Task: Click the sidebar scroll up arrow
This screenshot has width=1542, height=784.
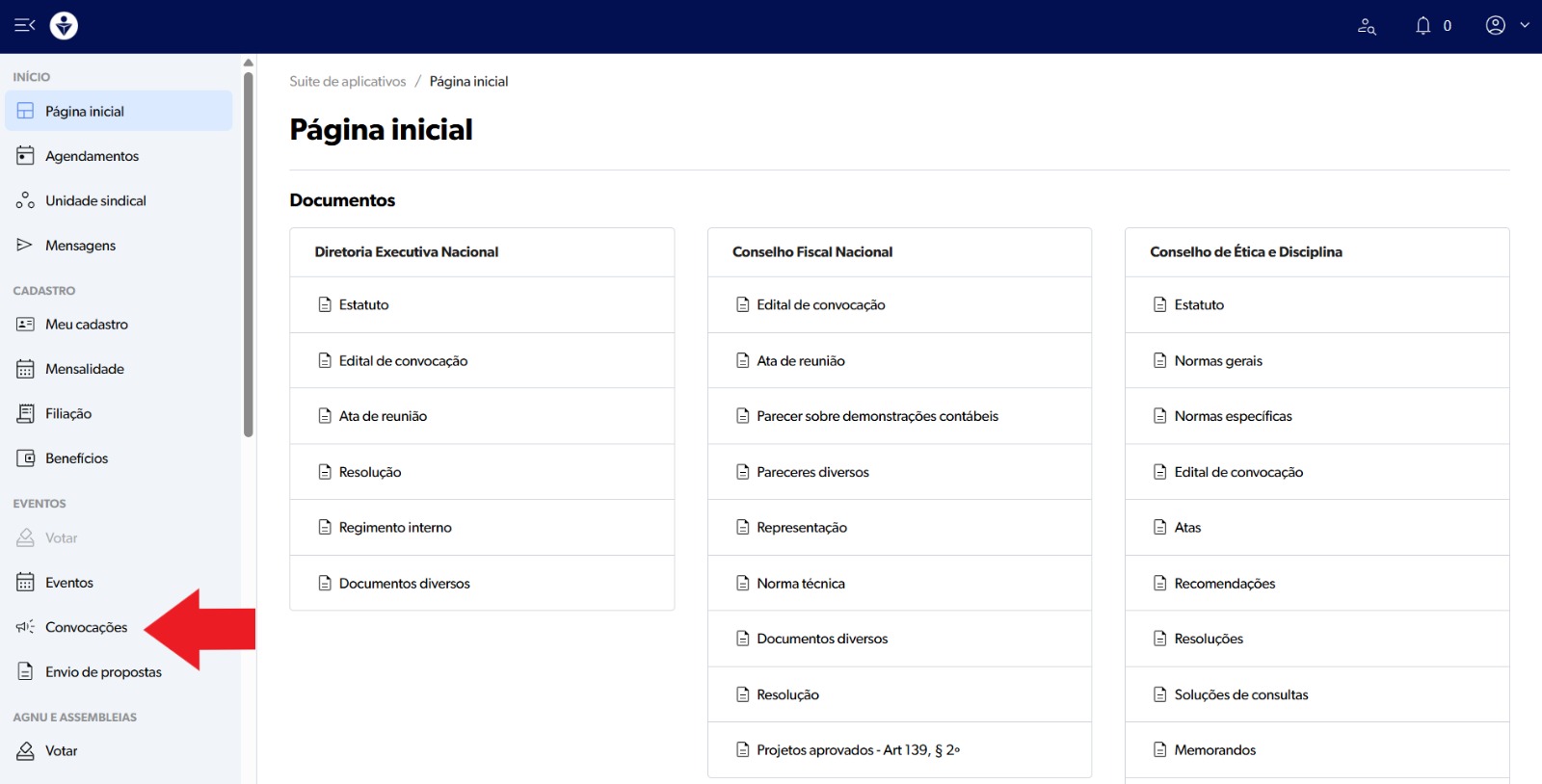Action: [x=249, y=63]
